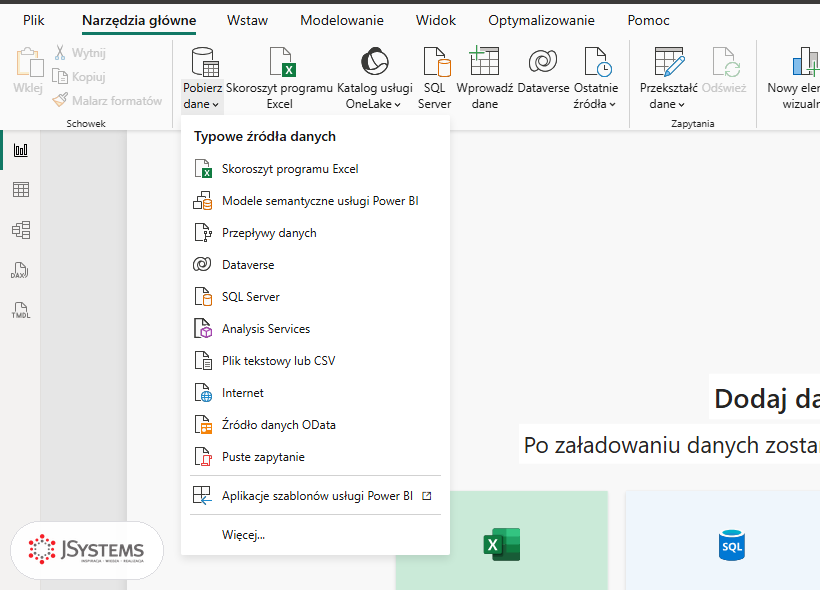Click the Ostatnie źródła icon
820x590 pixels.
(x=598, y=62)
